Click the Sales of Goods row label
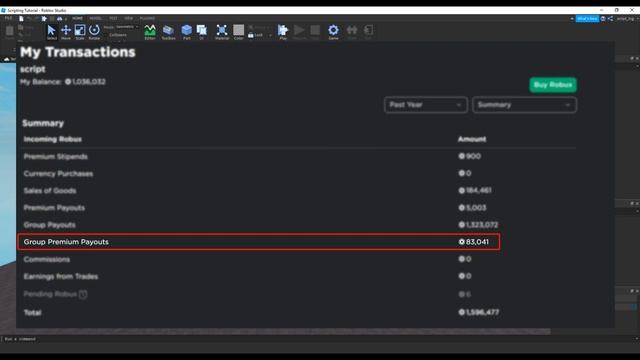 pyautogui.click(x=50, y=191)
